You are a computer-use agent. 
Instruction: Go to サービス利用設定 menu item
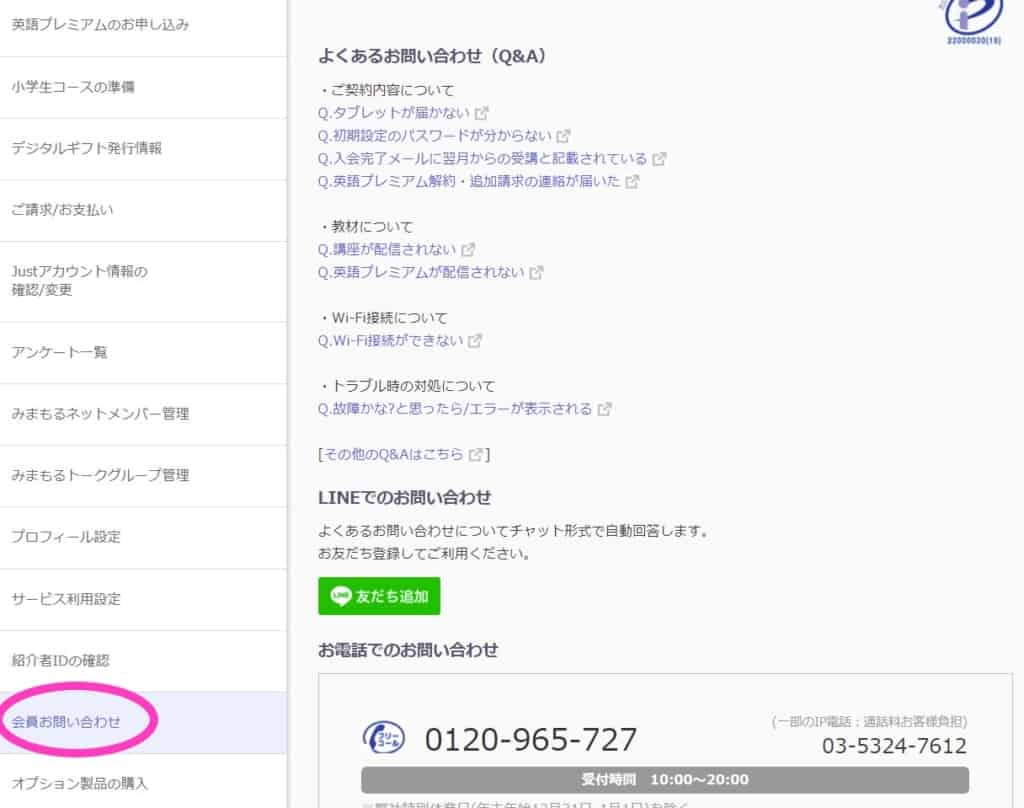(66, 599)
